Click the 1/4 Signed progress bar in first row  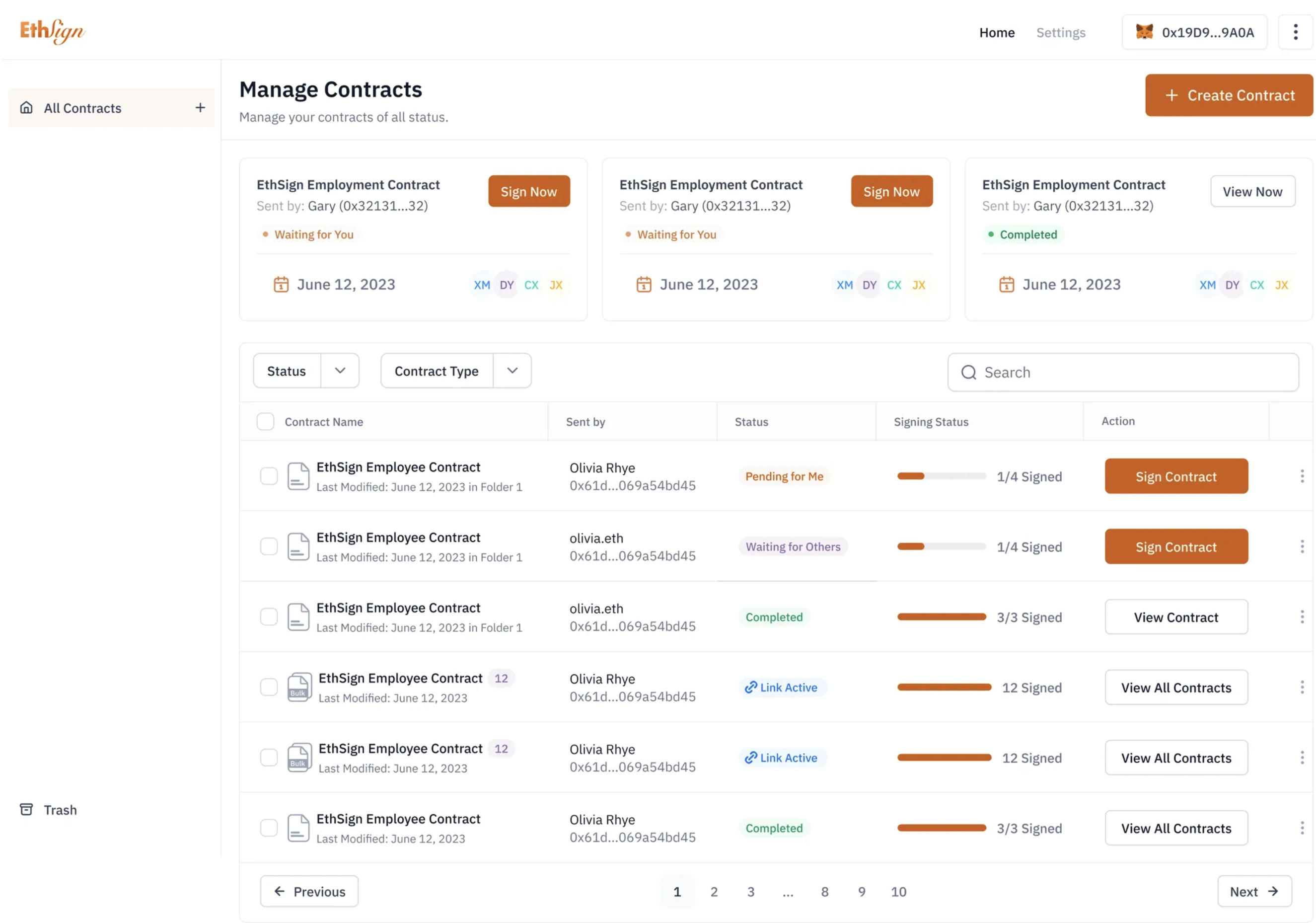pos(941,476)
